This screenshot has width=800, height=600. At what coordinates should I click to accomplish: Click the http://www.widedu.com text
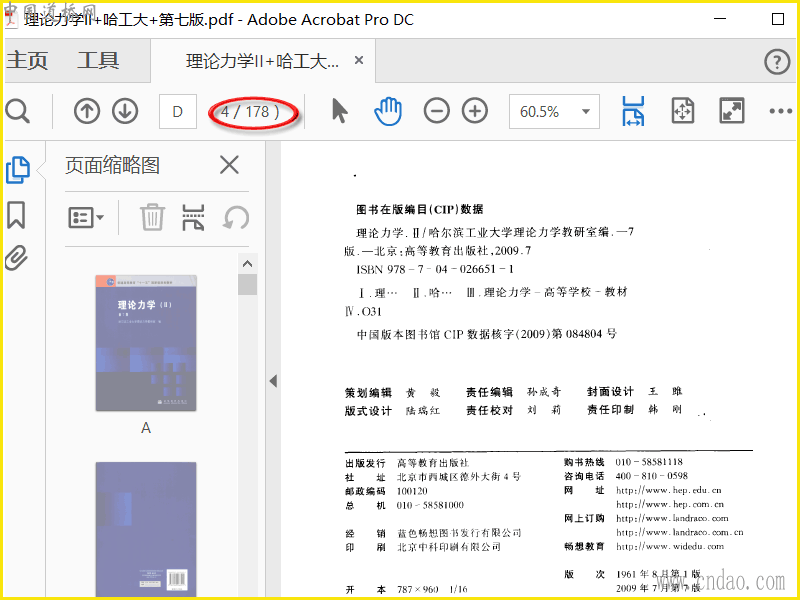coord(670,546)
